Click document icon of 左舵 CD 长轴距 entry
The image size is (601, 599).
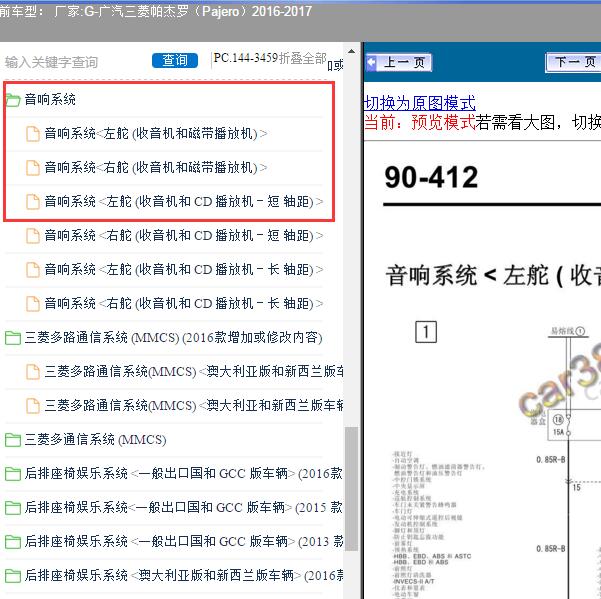point(33,270)
